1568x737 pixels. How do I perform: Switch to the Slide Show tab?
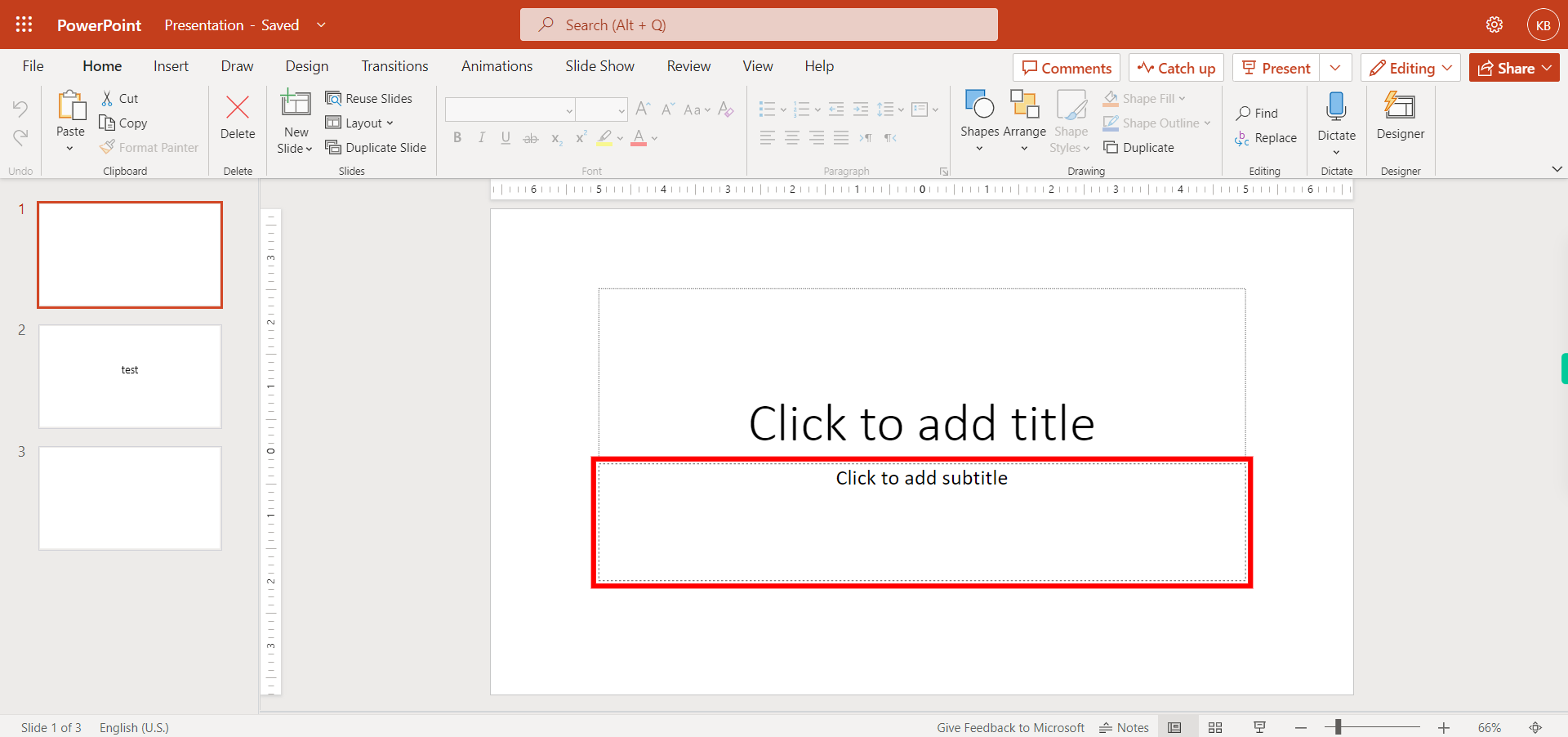click(599, 66)
